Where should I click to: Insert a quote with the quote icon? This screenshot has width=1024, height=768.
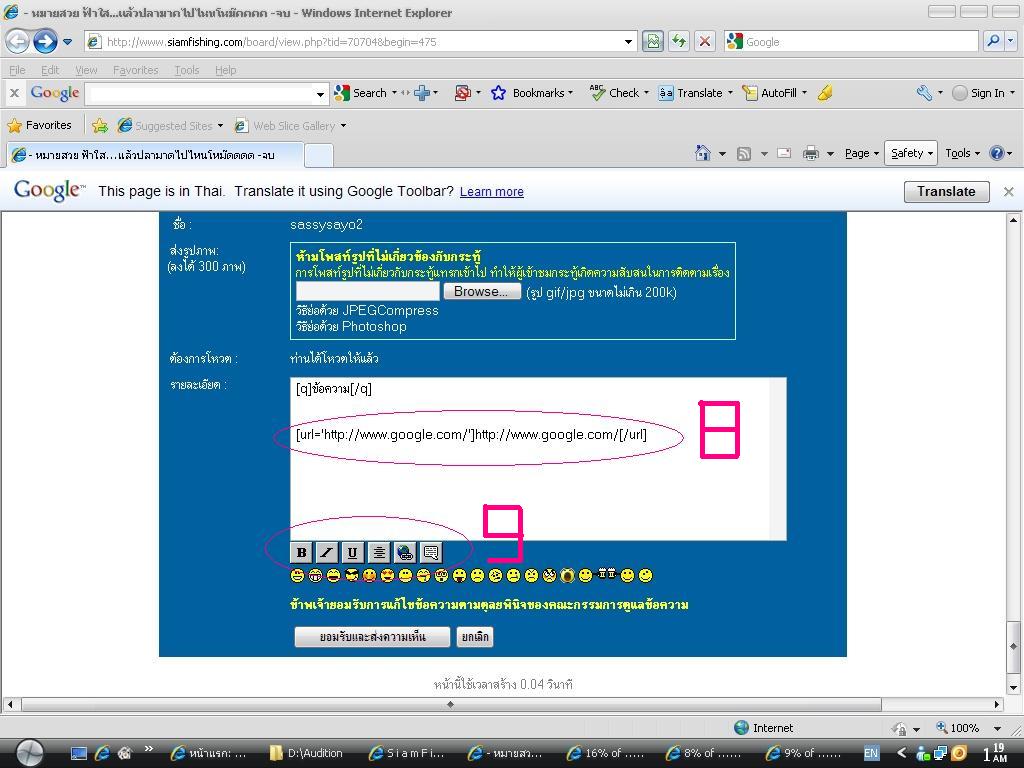click(x=430, y=552)
